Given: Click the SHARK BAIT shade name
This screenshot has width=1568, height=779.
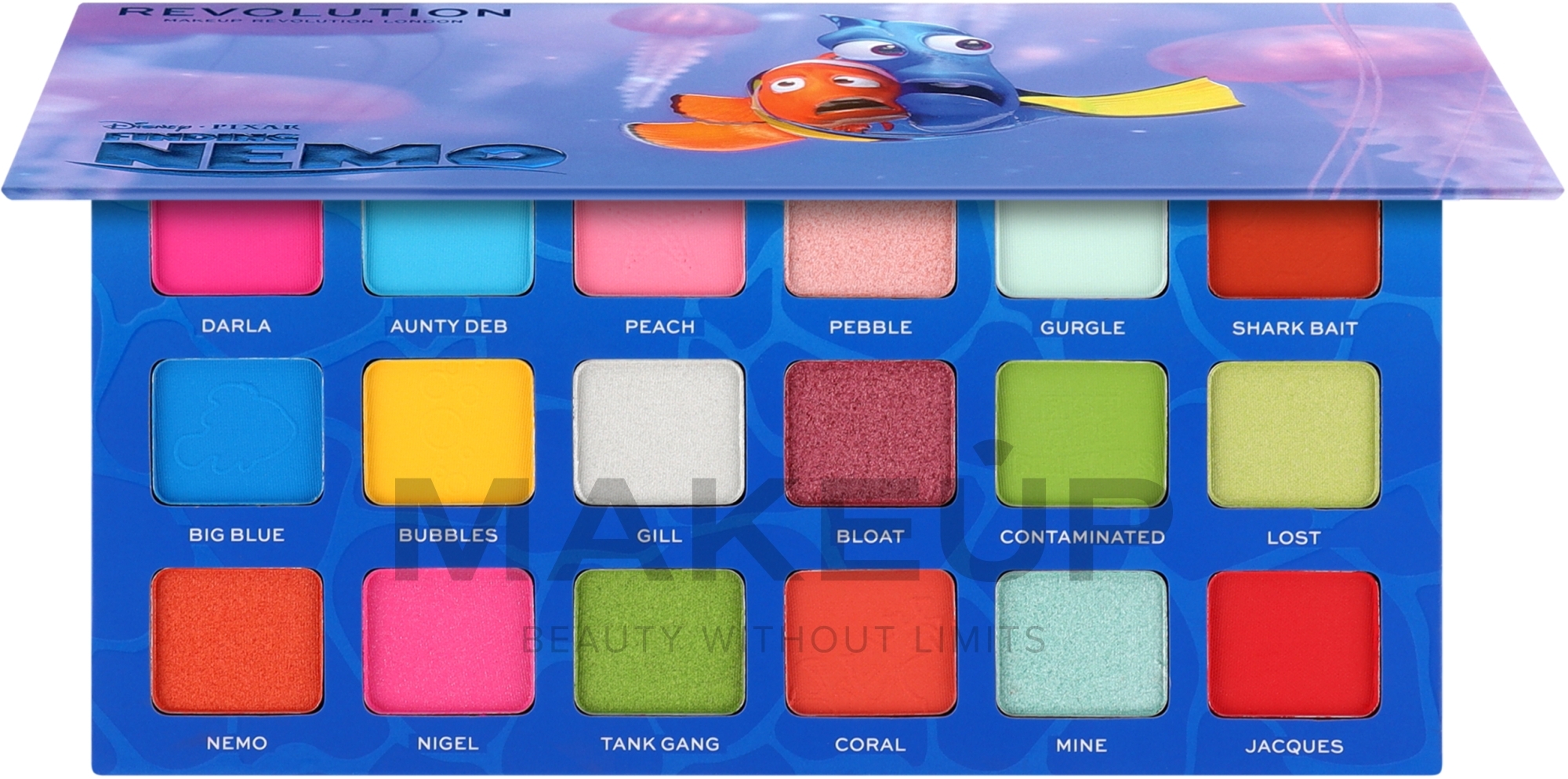Looking at the screenshot, I should pyautogui.click(x=1294, y=328).
